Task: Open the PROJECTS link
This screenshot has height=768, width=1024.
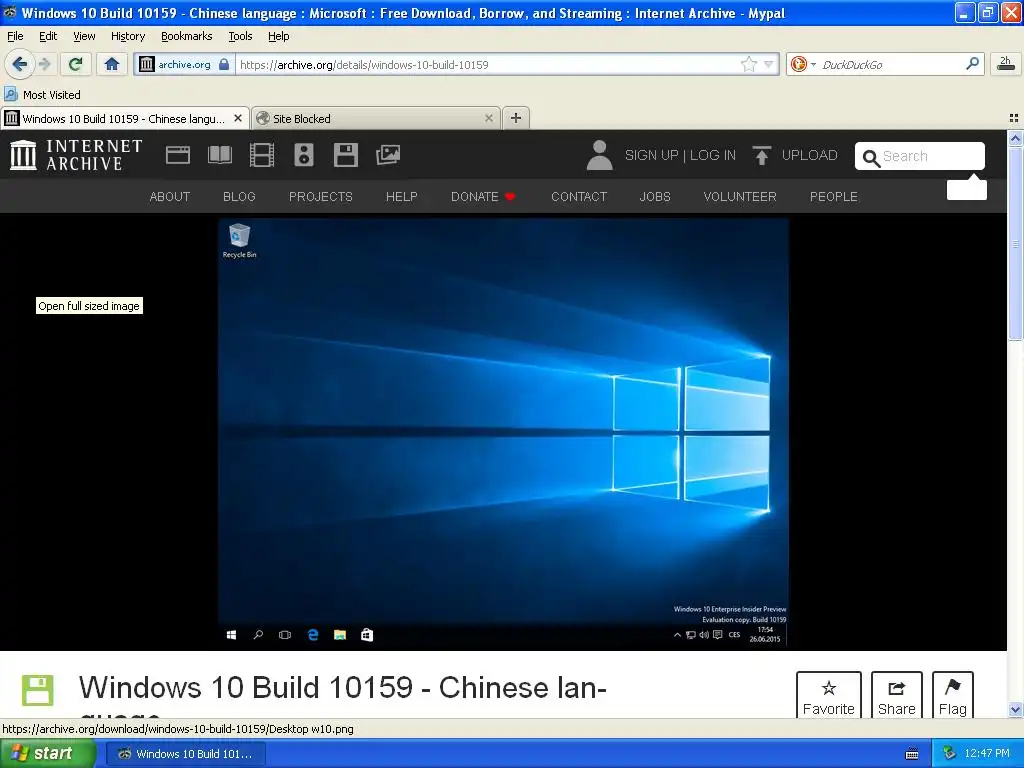Action: click(x=321, y=197)
